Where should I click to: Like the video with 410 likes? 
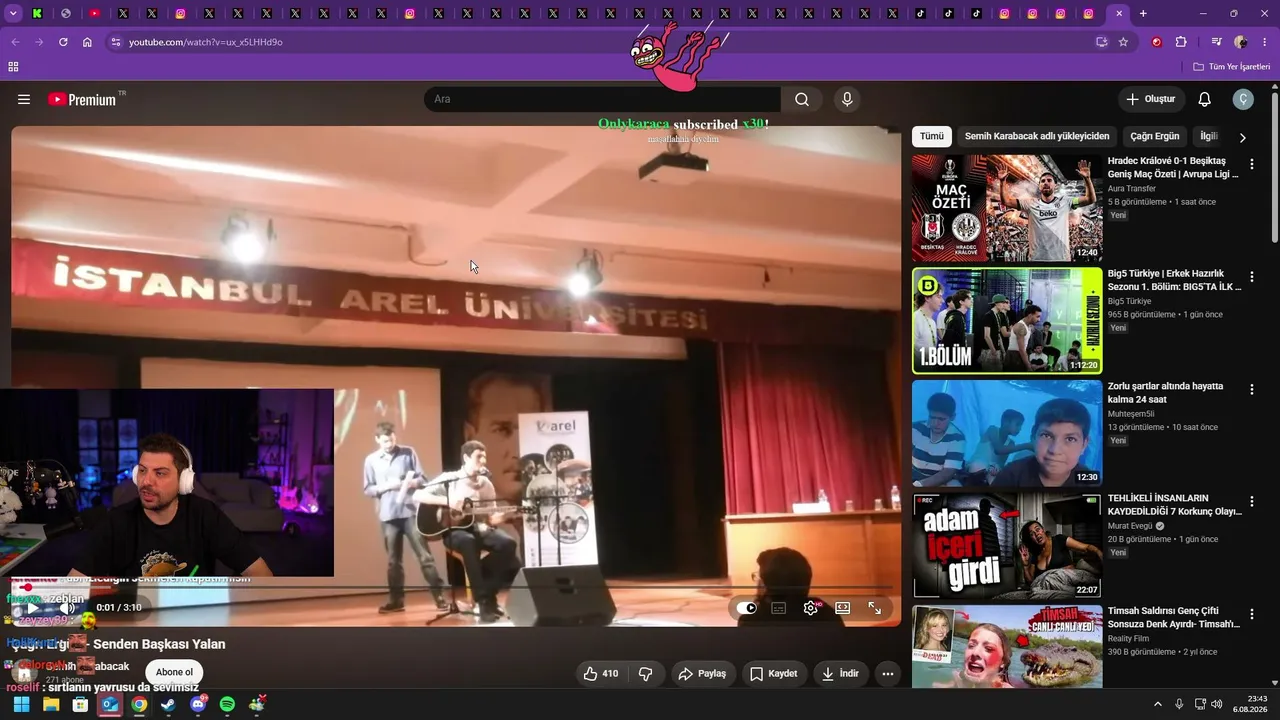600,674
